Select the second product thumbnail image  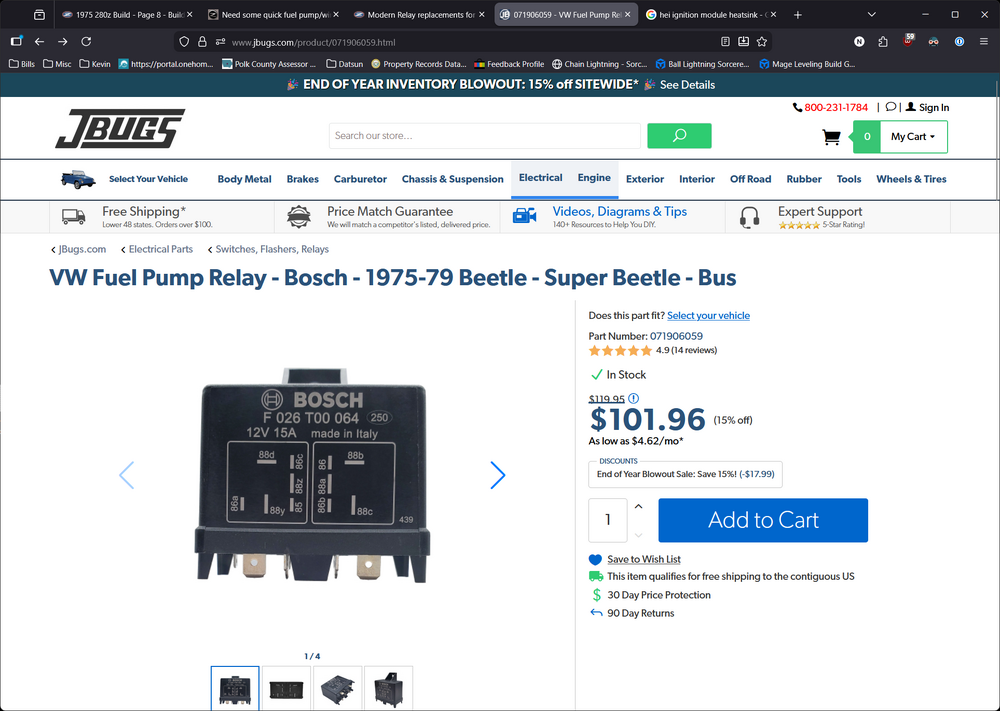286,688
